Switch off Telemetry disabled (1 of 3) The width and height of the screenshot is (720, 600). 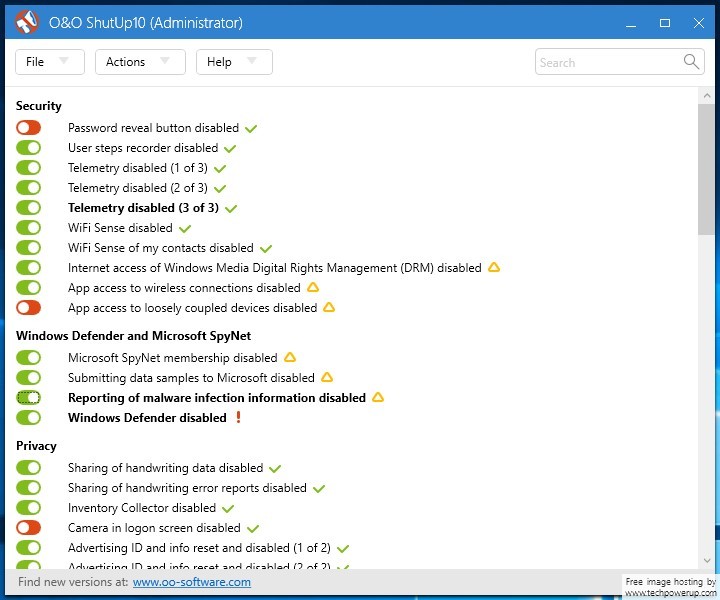[28, 168]
